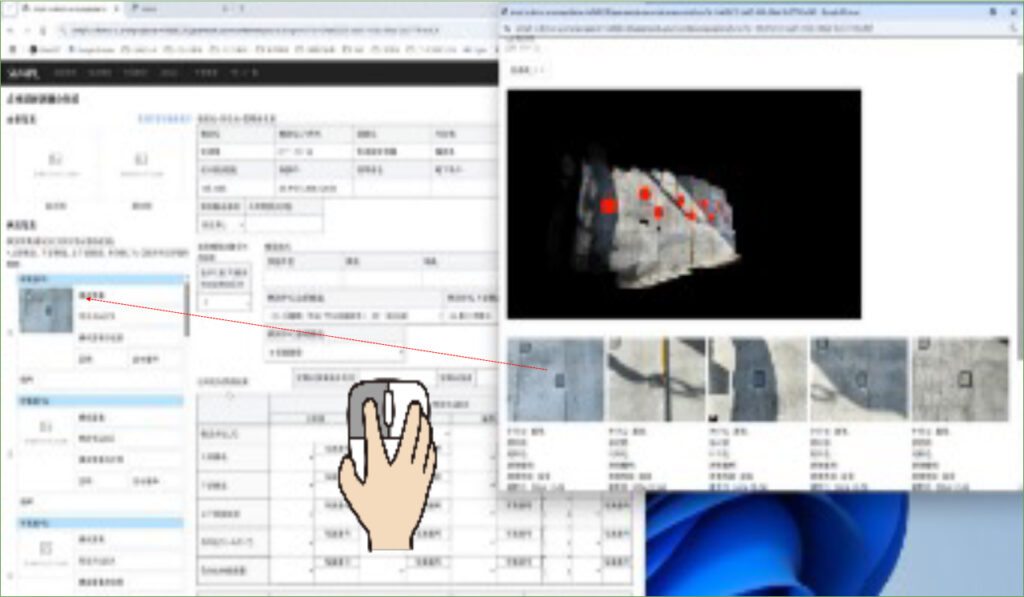The height and width of the screenshot is (597, 1024).
Task: Open the first item in black navigation menu
Action: pos(65,73)
